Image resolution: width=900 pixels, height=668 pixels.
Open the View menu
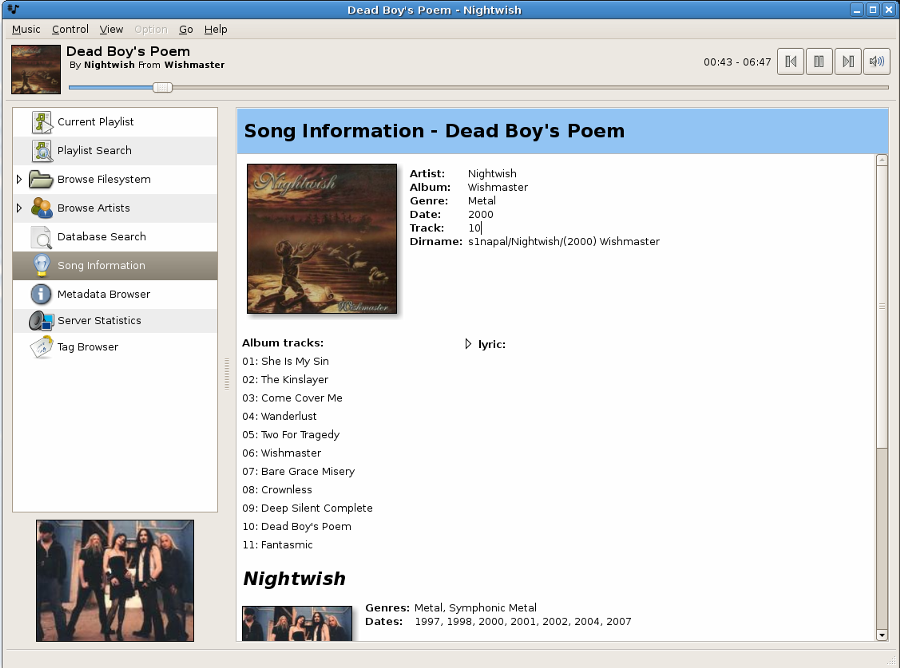[x=111, y=29]
